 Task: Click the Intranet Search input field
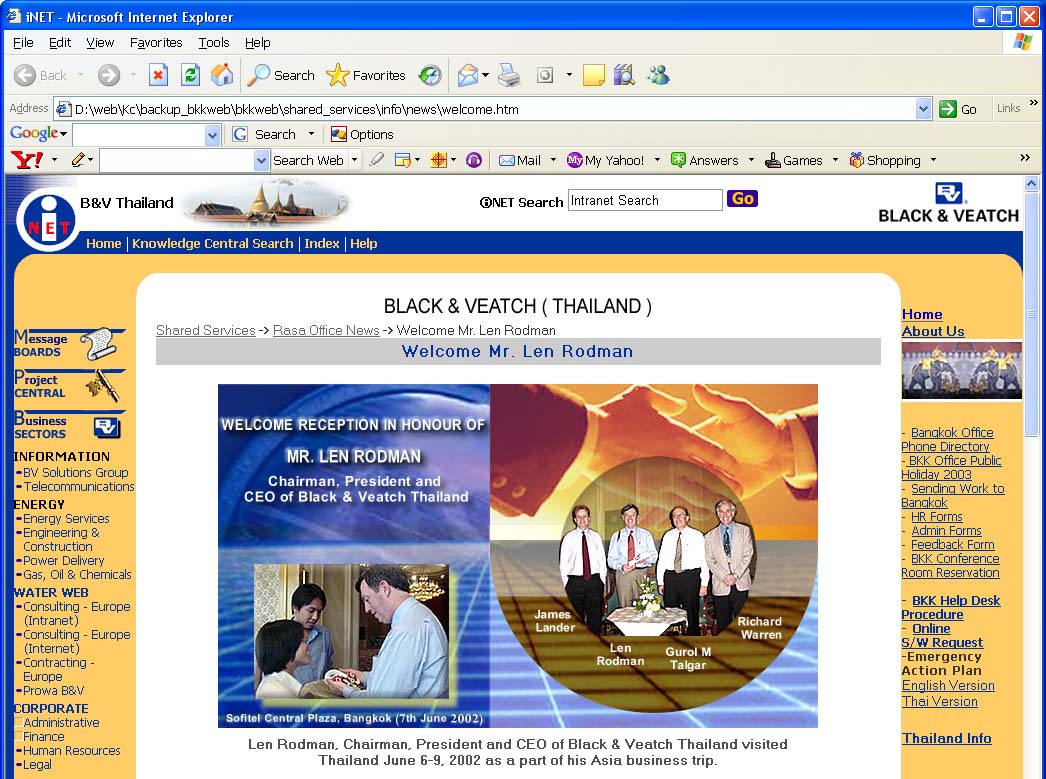(645, 200)
